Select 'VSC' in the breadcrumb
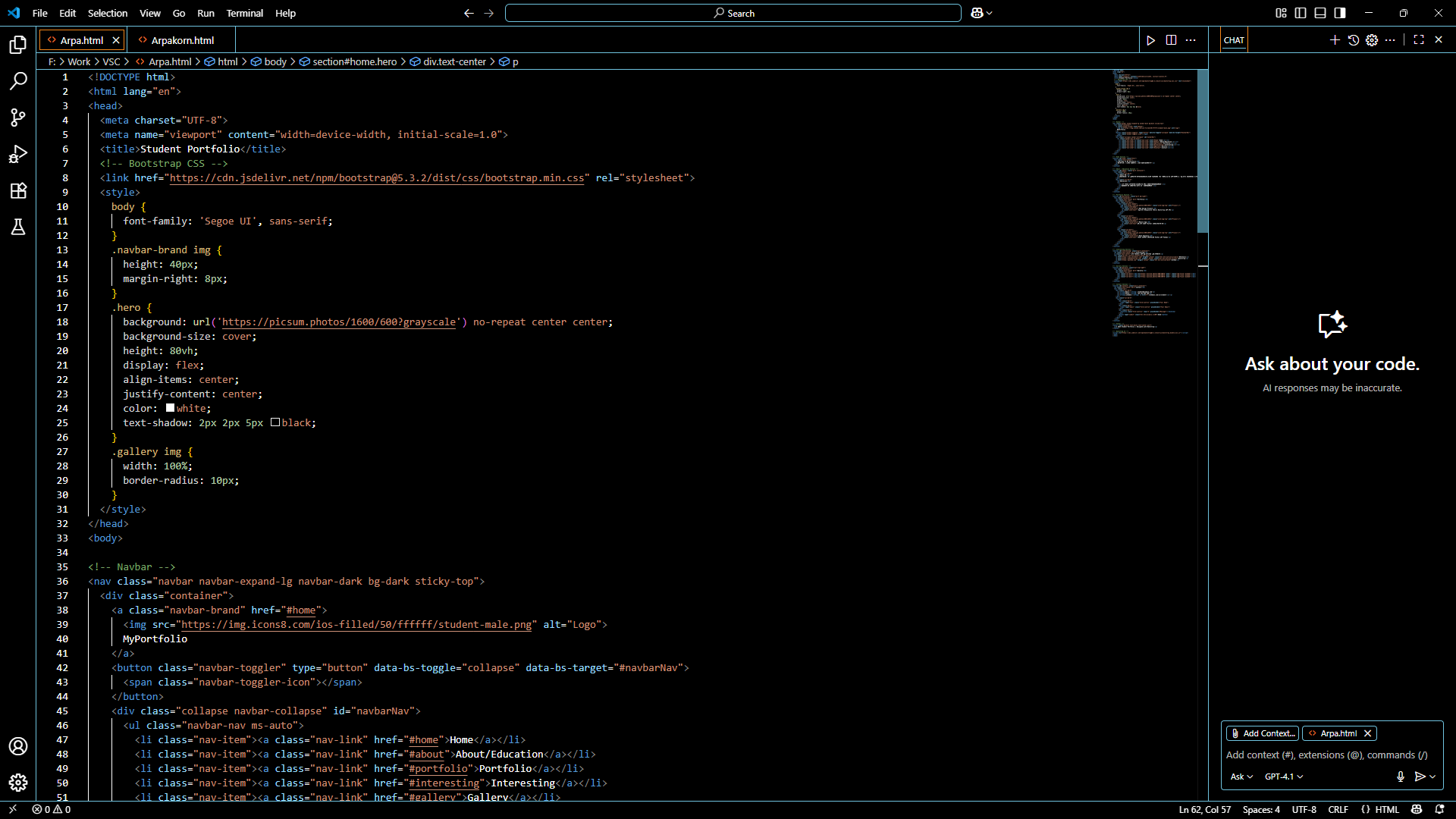Image resolution: width=1456 pixels, height=819 pixels. (x=111, y=61)
